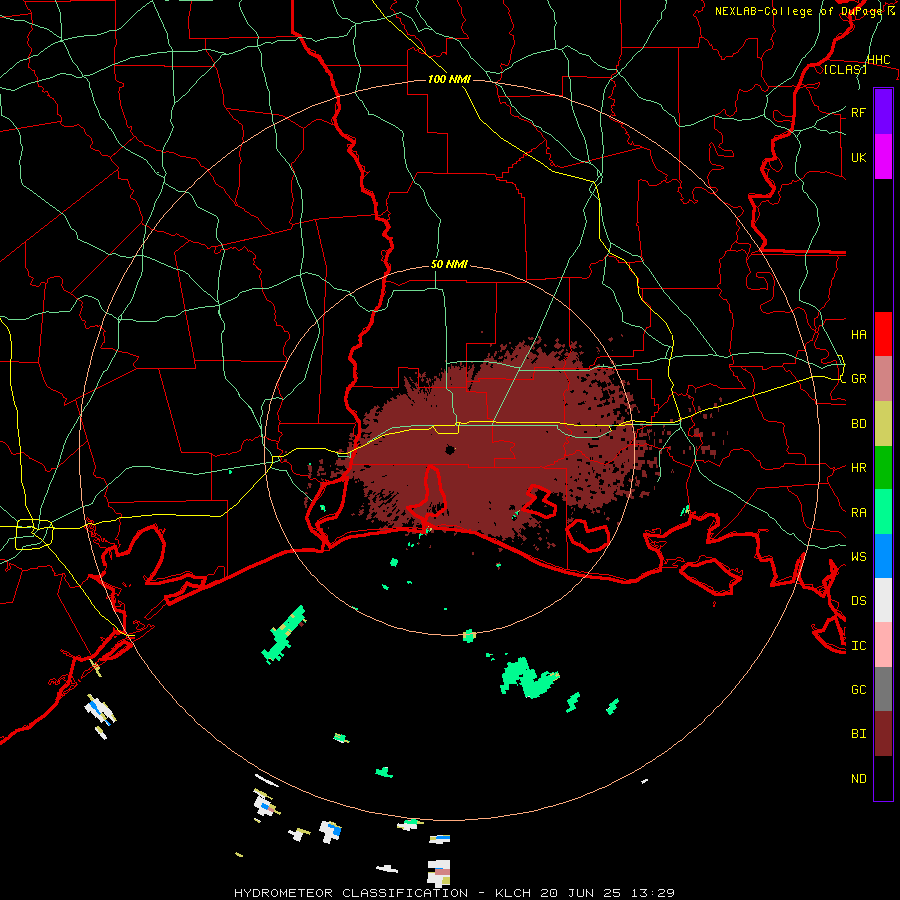Viewport: 900px width, 900px height.
Task: Click the BI text label in legend
Action: [858, 734]
